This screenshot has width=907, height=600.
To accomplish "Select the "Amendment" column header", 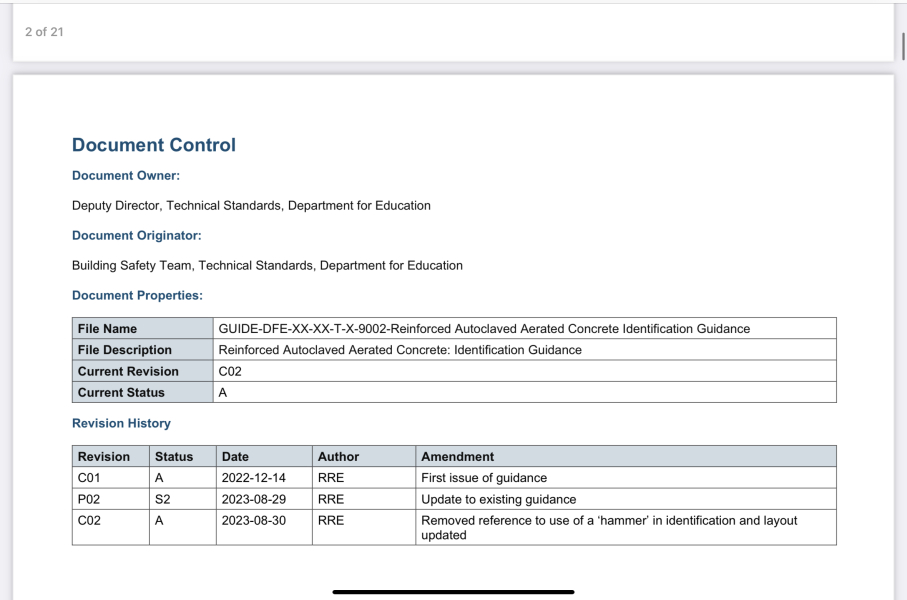I will [x=457, y=457].
